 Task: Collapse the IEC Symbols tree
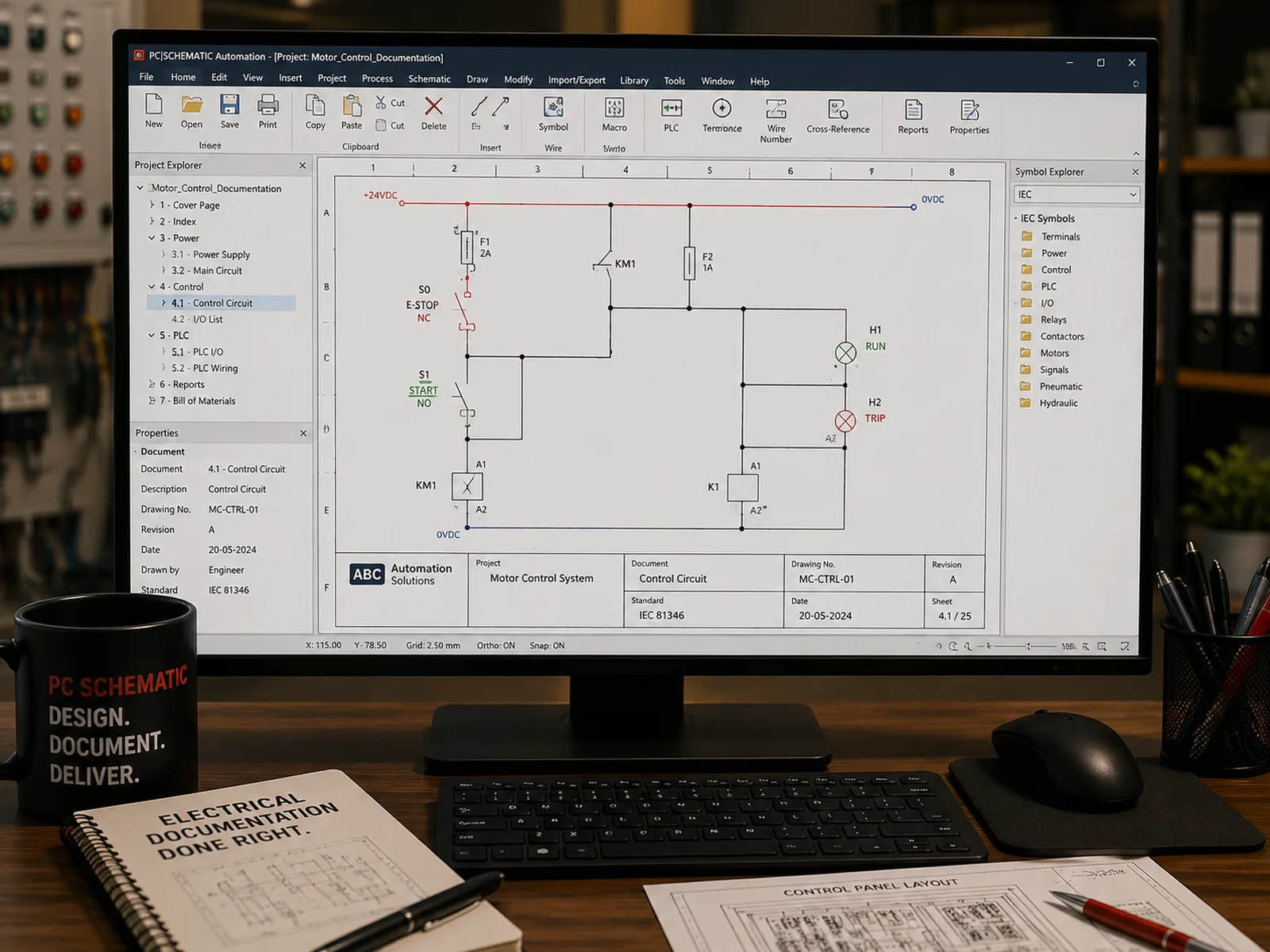tap(1016, 218)
